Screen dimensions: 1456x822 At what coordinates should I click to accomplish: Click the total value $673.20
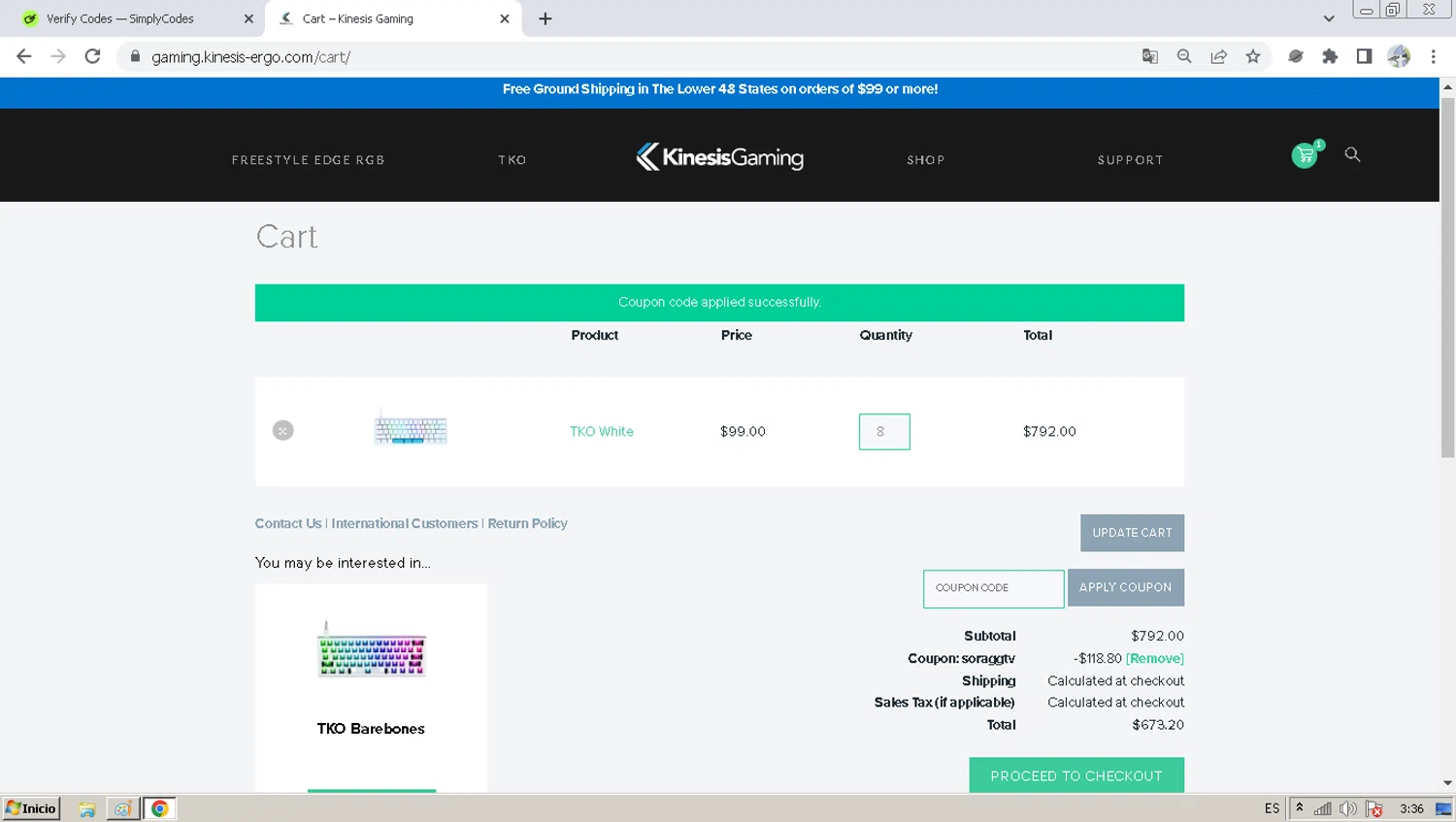[1158, 725]
